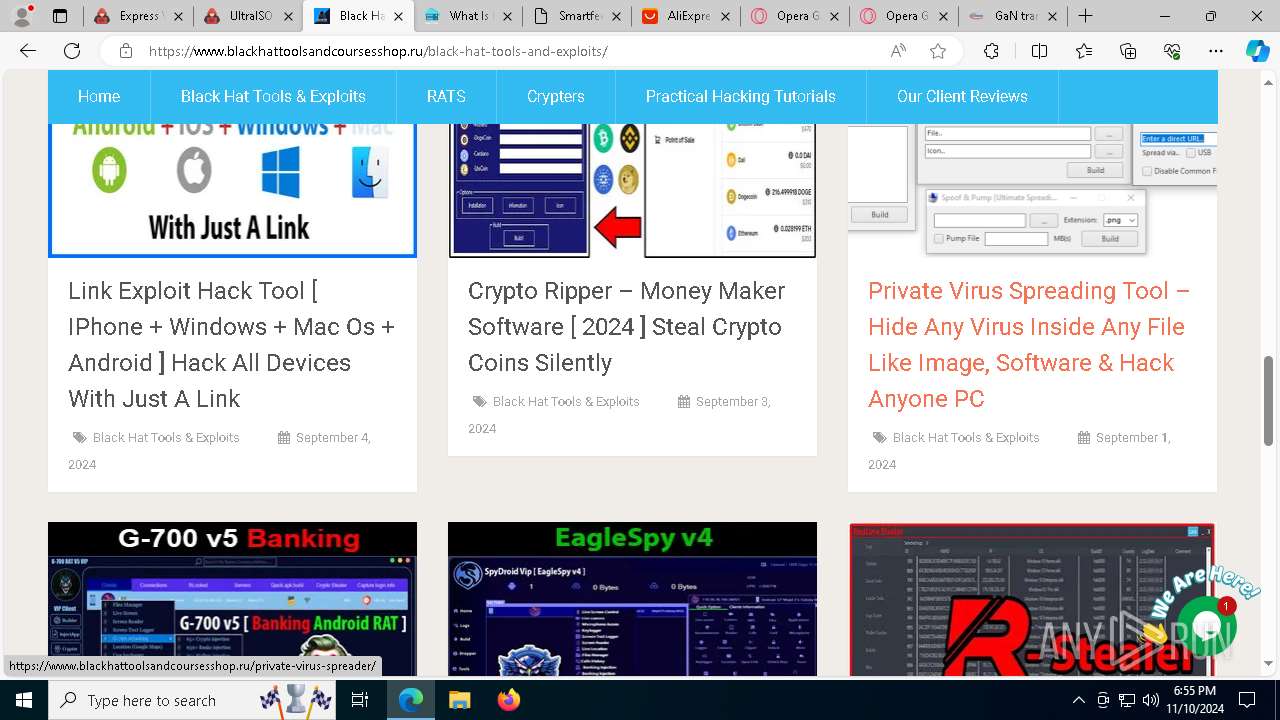The width and height of the screenshot is (1280, 720).
Task: Open Read aloud from address bar
Action: (x=898, y=51)
